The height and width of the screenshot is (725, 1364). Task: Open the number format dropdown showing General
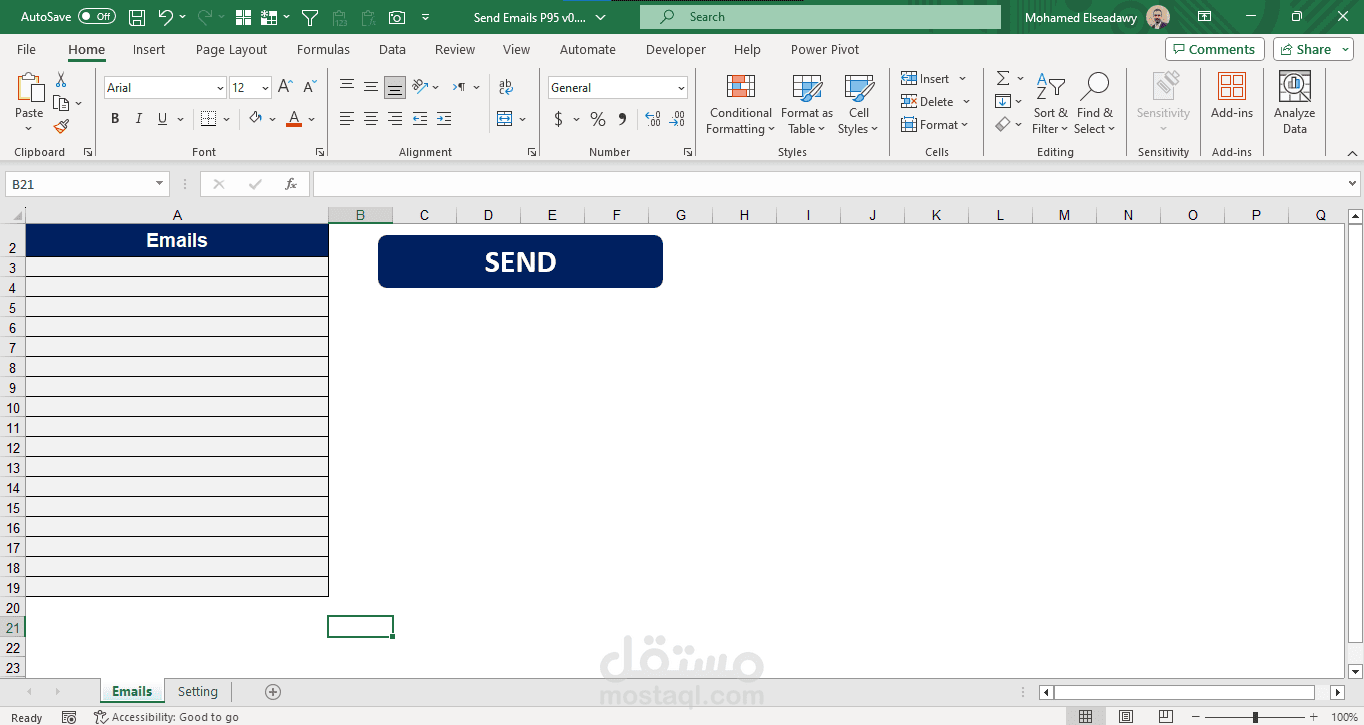[681, 88]
